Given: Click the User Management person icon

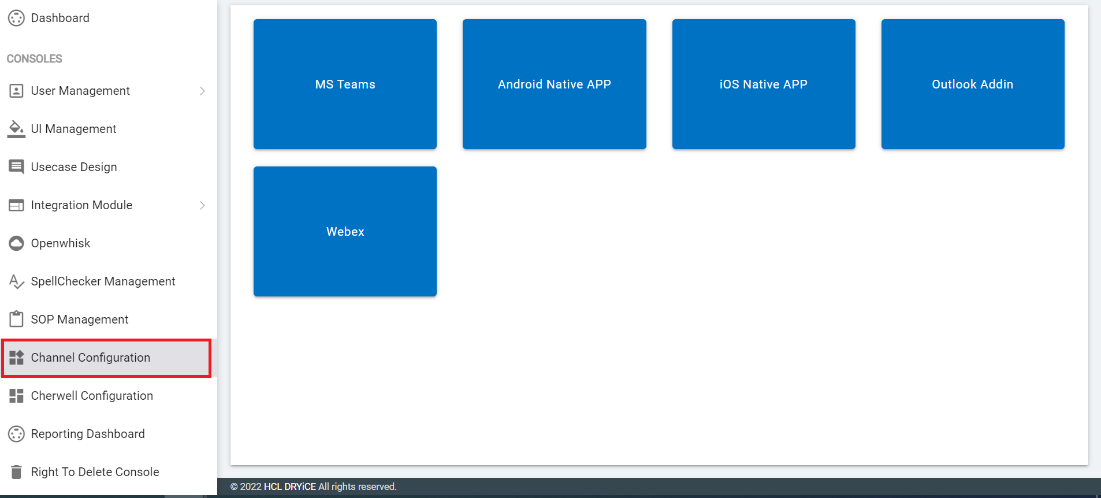Looking at the screenshot, I should [16, 91].
